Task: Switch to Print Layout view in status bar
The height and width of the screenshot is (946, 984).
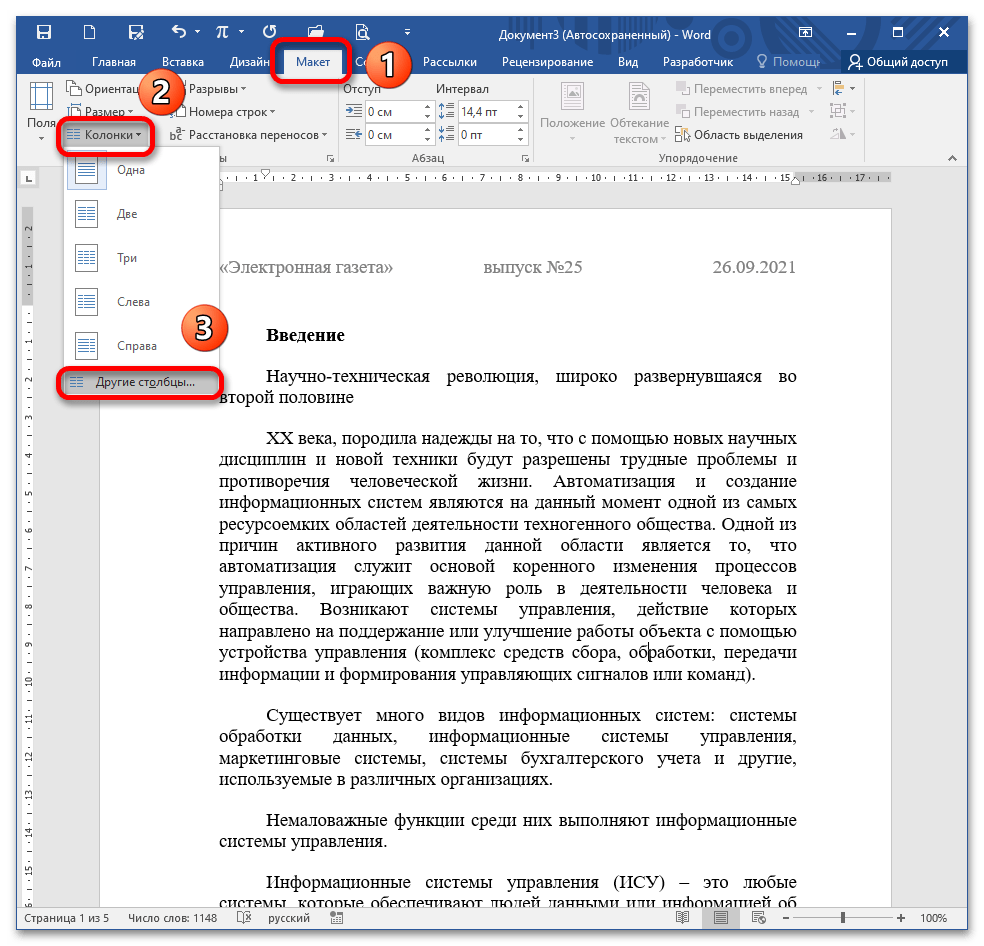Action: [718, 918]
